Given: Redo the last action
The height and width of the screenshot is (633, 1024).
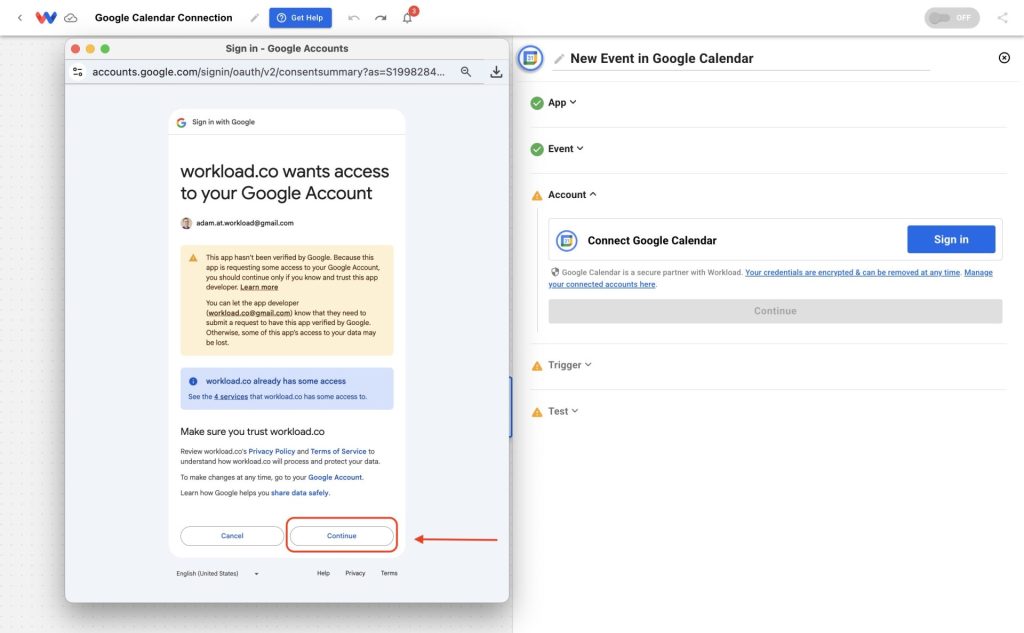Looking at the screenshot, I should (x=381, y=18).
